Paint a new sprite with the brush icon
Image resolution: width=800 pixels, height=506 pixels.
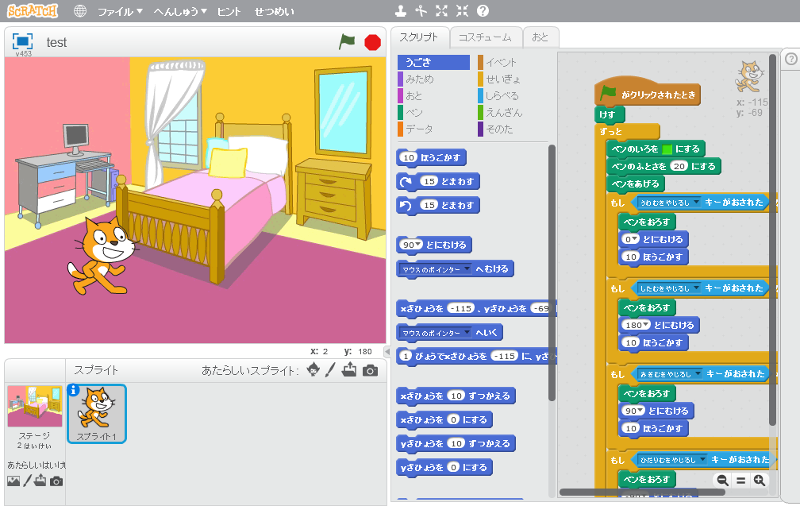point(330,370)
